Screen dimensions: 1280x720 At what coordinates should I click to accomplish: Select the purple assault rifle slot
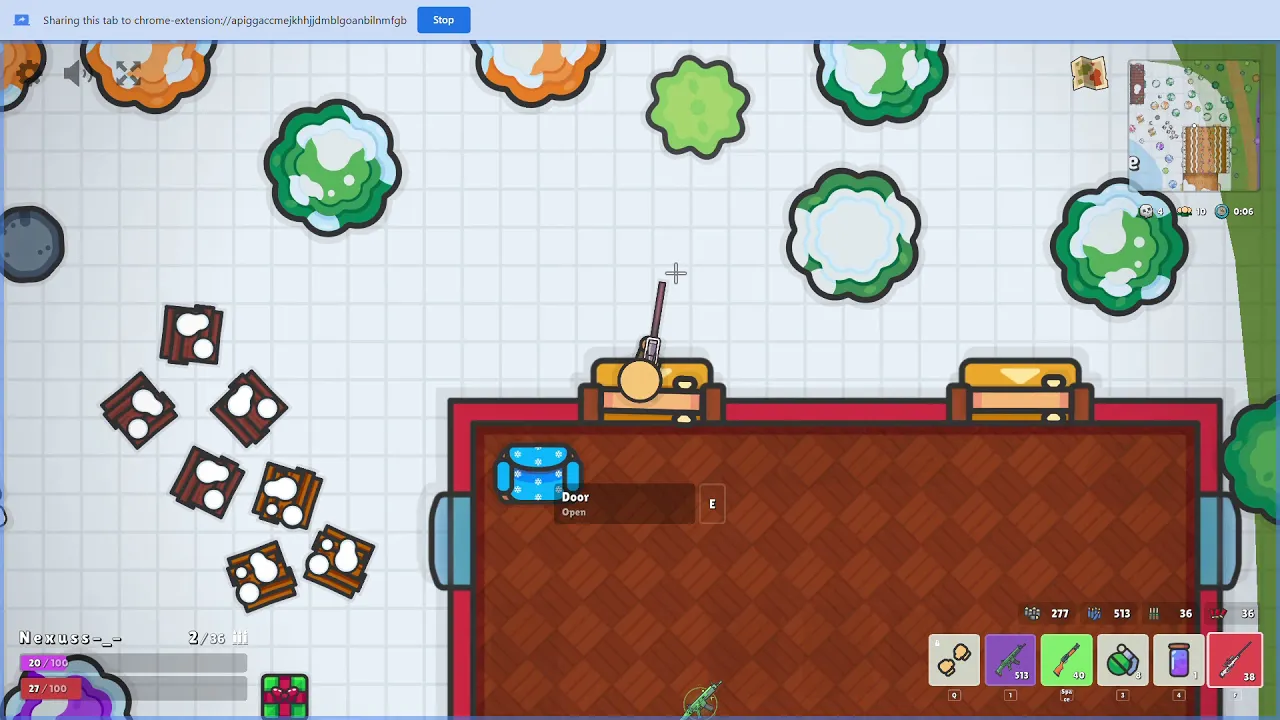coord(1010,660)
